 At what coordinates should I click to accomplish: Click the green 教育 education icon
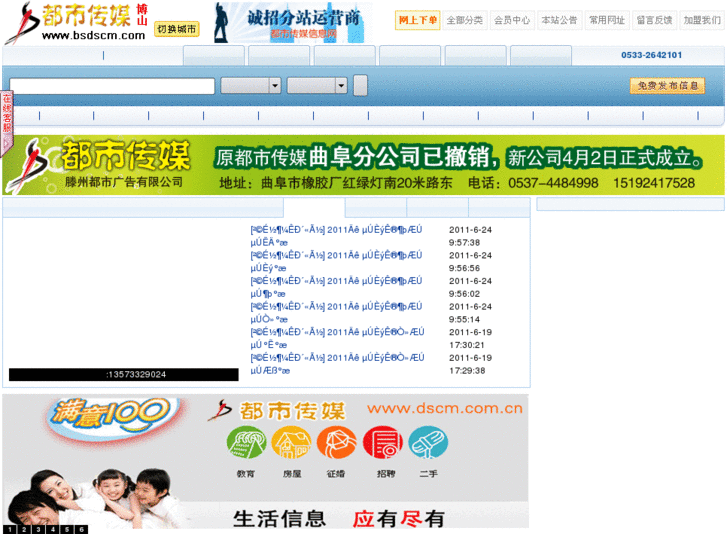click(x=246, y=443)
